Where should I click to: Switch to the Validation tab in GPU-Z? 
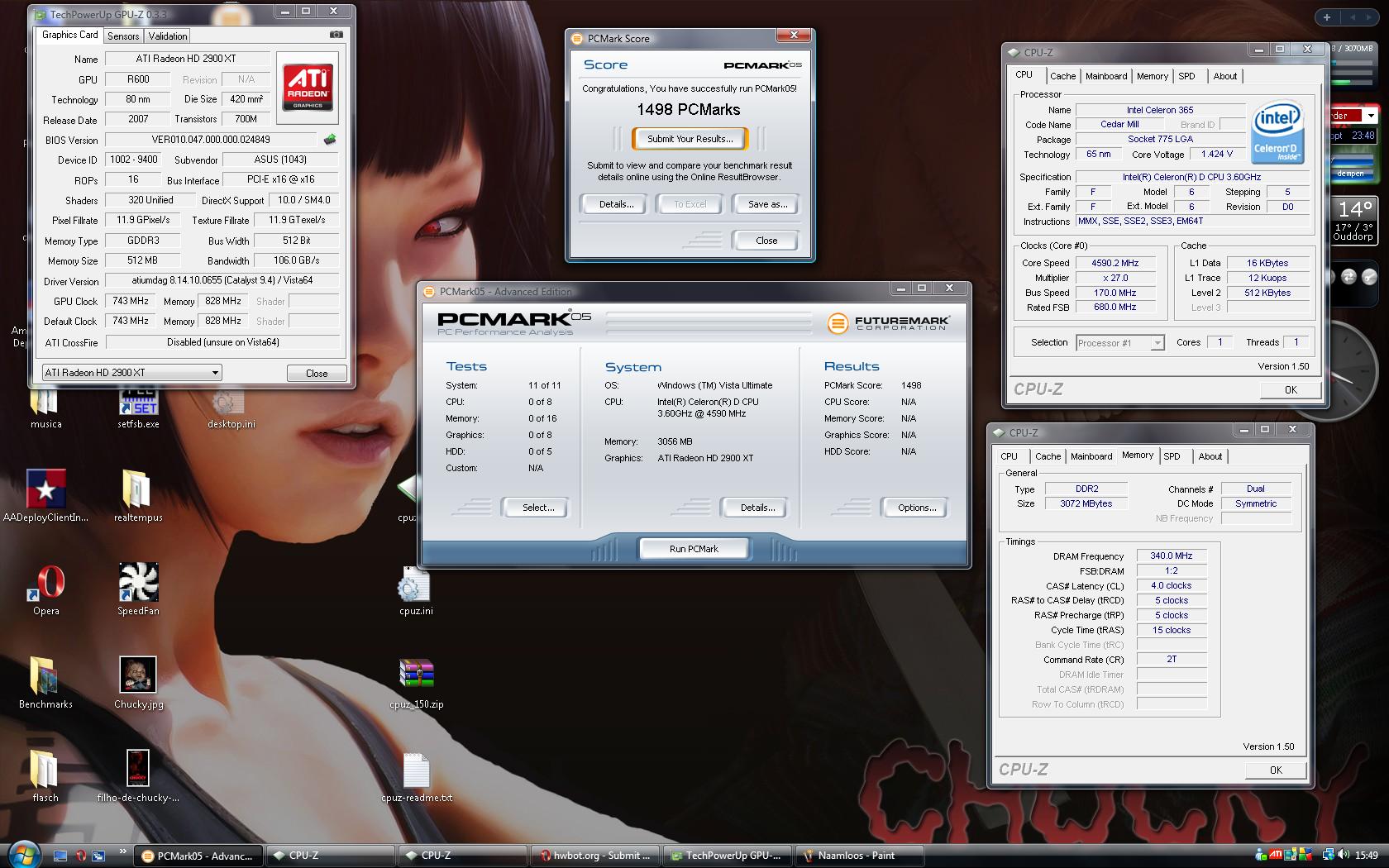pos(168,36)
